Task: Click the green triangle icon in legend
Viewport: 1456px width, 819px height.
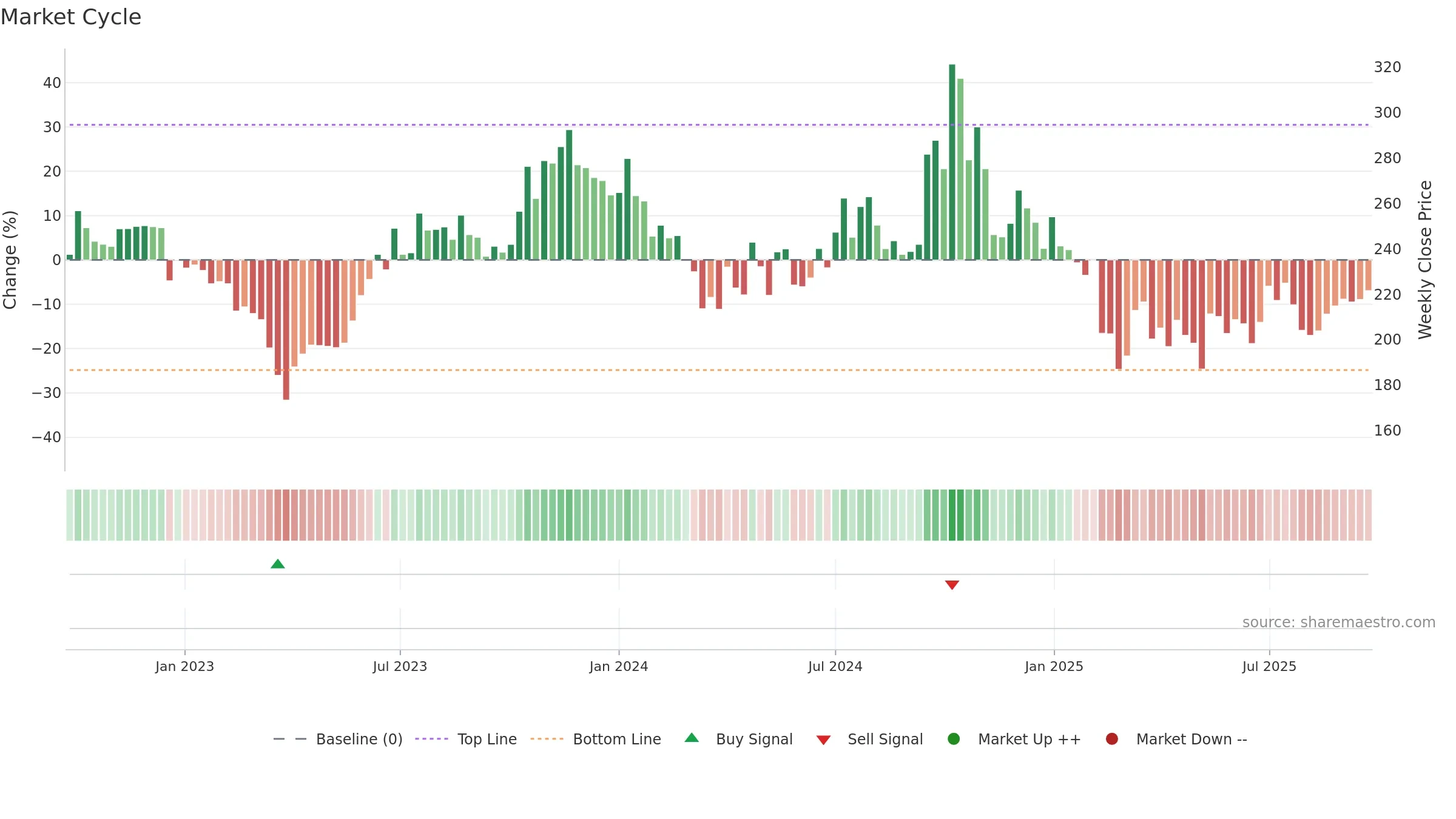Action: [x=692, y=738]
